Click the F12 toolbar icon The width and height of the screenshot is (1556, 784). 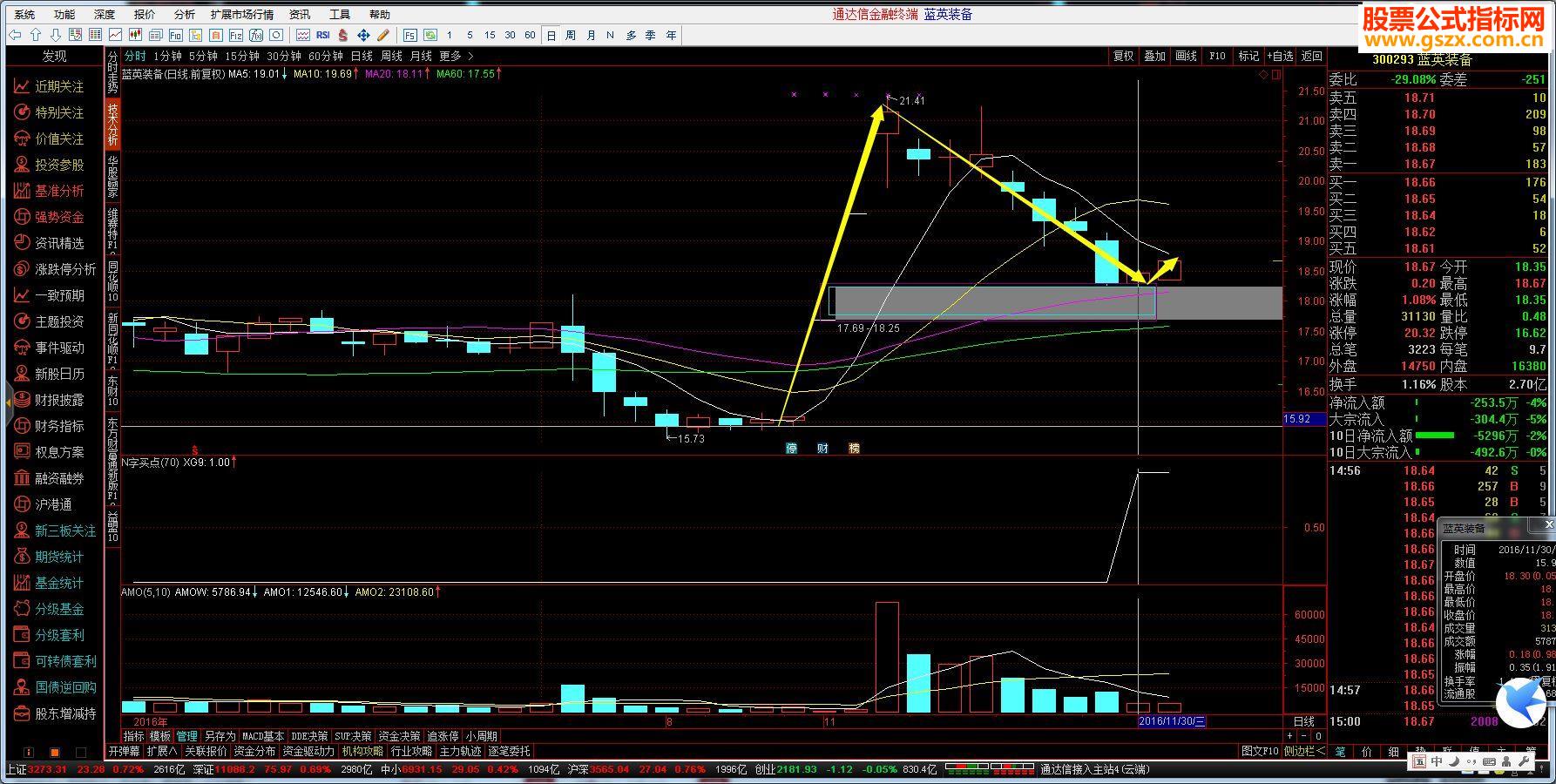coord(236,35)
